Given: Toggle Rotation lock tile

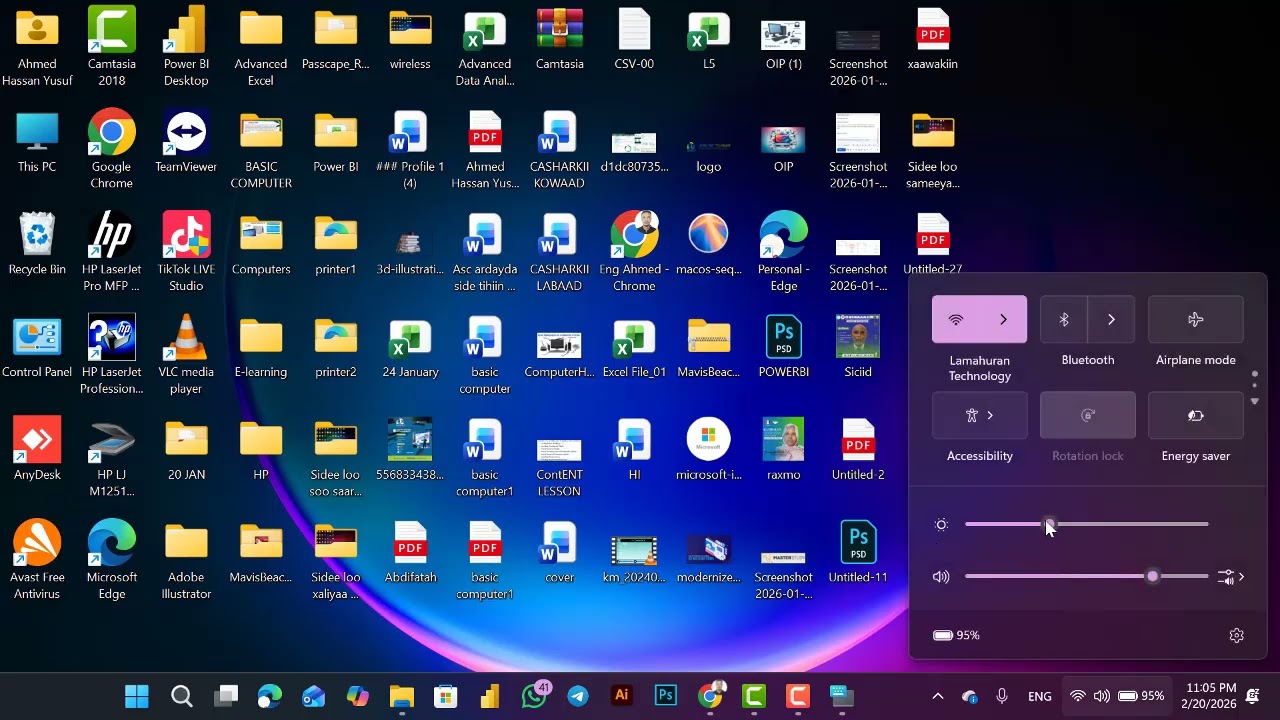Looking at the screenshot, I should (x=1088, y=416).
